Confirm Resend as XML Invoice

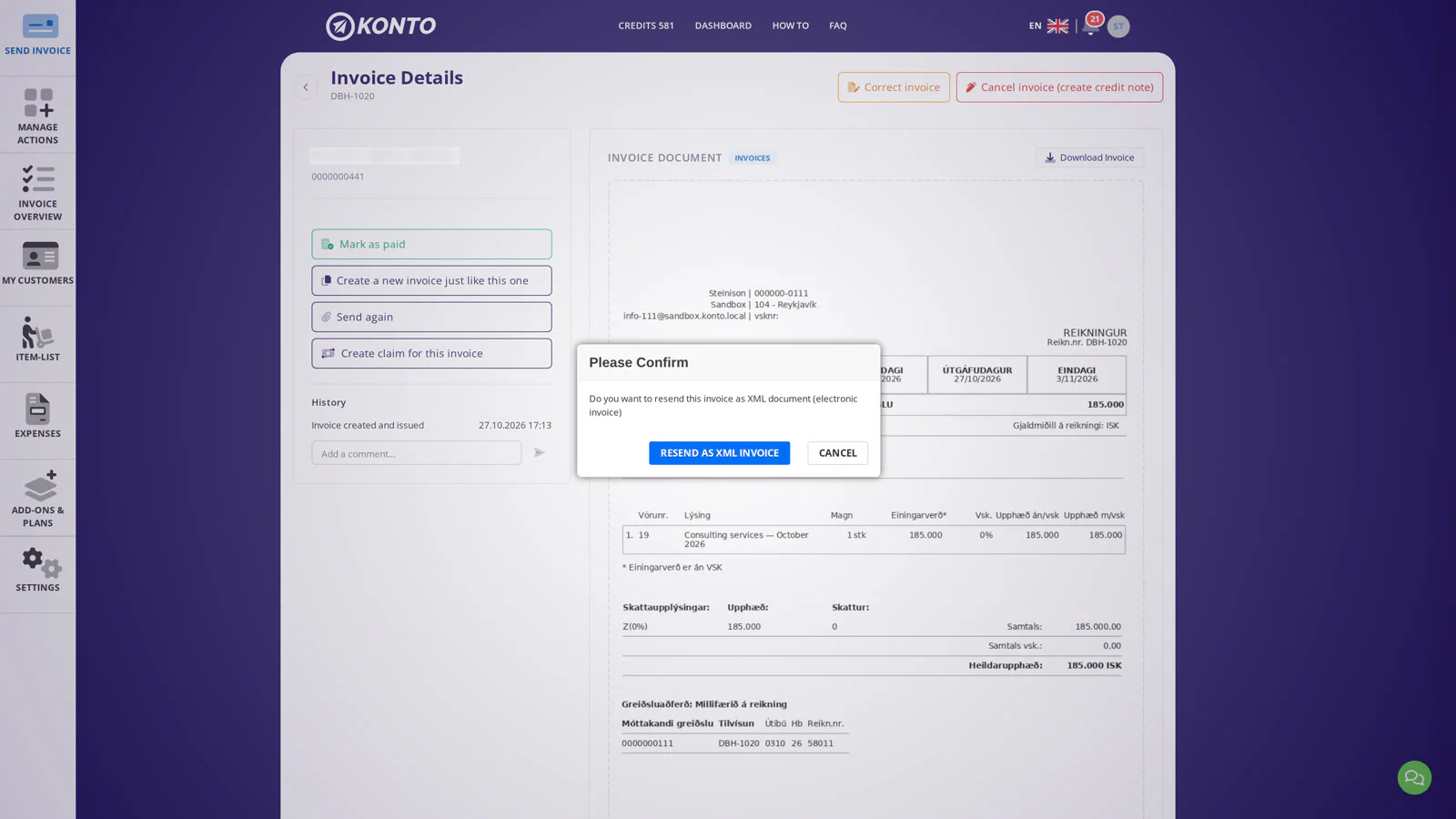click(x=719, y=452)
